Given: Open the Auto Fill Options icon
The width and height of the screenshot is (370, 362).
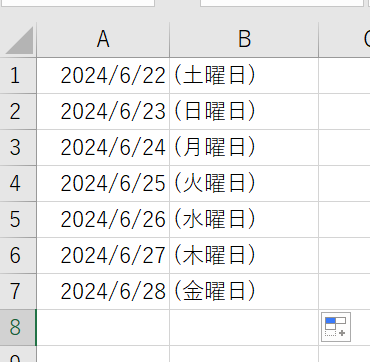Looking at the screenshot, I should pyautogui.click(x=336, y=327).
